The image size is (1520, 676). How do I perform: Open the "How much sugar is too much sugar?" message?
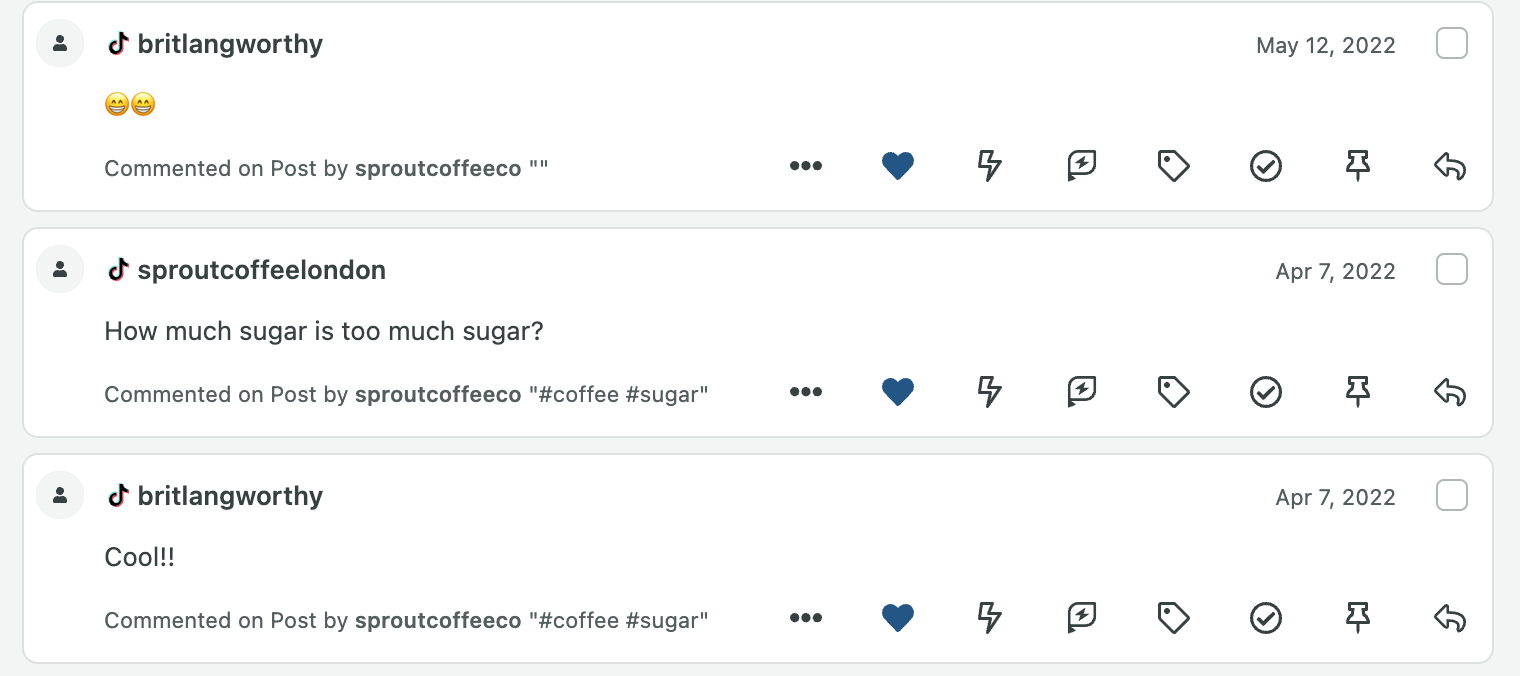(324, 331)
